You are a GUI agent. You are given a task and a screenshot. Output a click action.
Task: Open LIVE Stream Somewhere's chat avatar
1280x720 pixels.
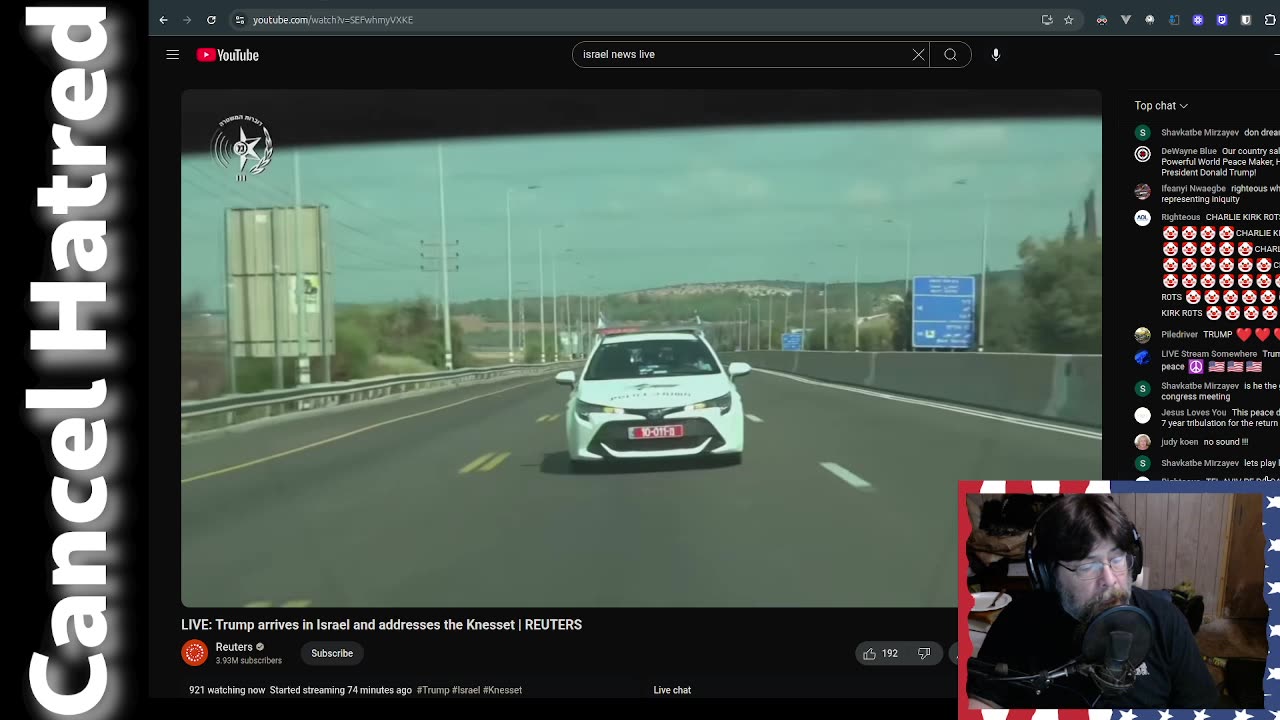click(x=1142, y=357)
